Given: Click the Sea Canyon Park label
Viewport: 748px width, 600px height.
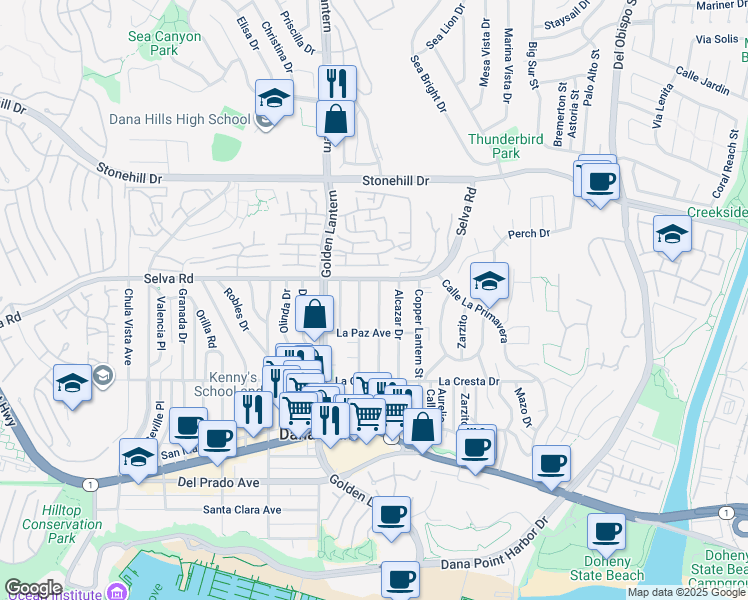Looking at the screenshot, I should click(165, 43).
